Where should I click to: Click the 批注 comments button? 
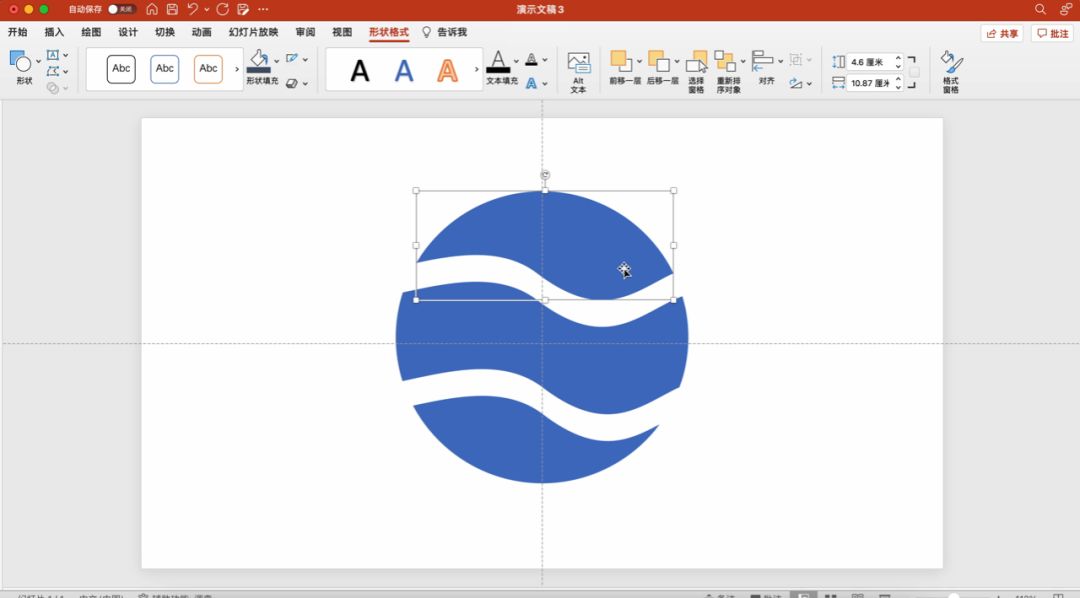[x=1052, y=33]
